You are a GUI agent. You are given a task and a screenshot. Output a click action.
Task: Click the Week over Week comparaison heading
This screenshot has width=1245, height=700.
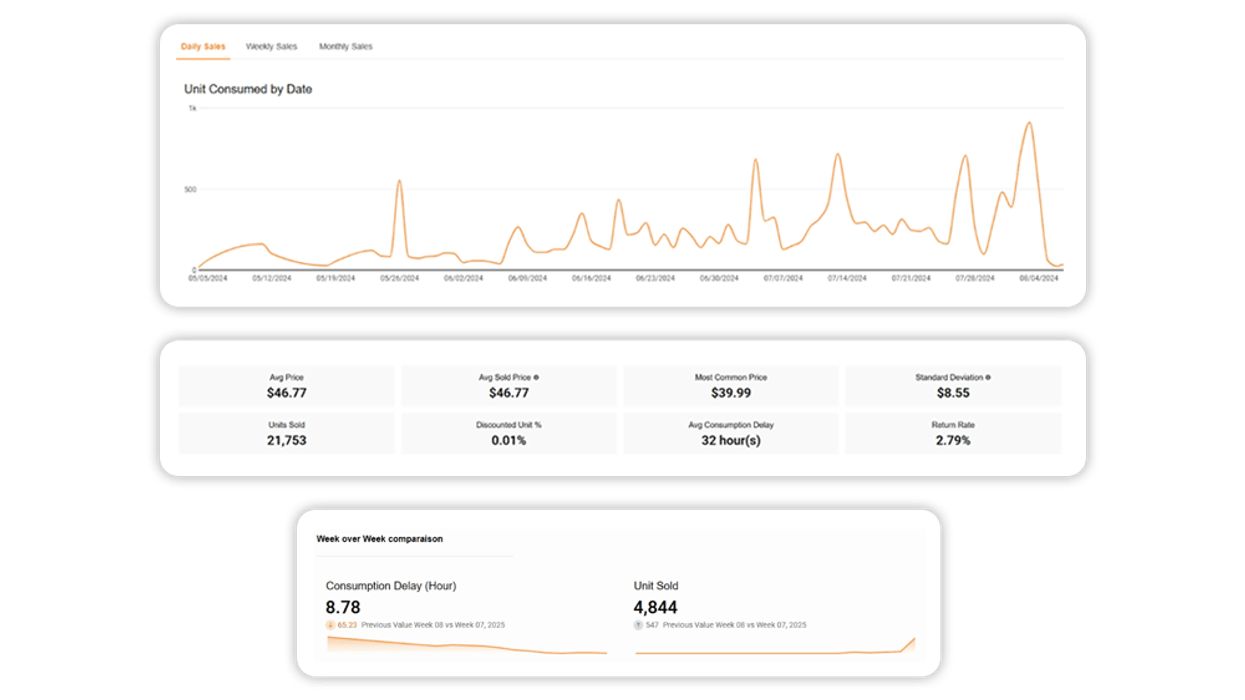click(380, 539)
